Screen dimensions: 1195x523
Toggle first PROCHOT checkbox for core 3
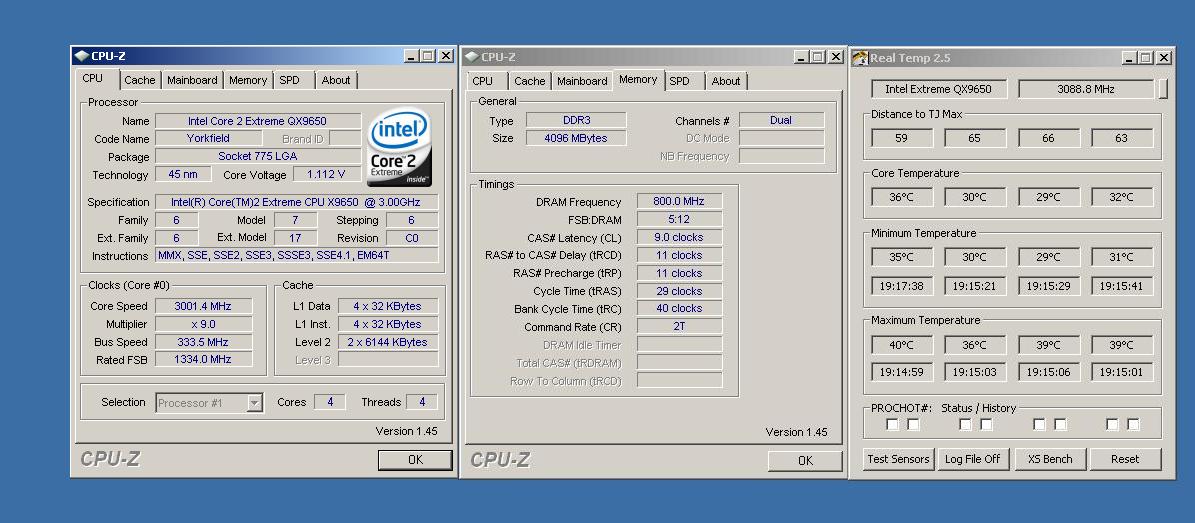click(1113, 424)
